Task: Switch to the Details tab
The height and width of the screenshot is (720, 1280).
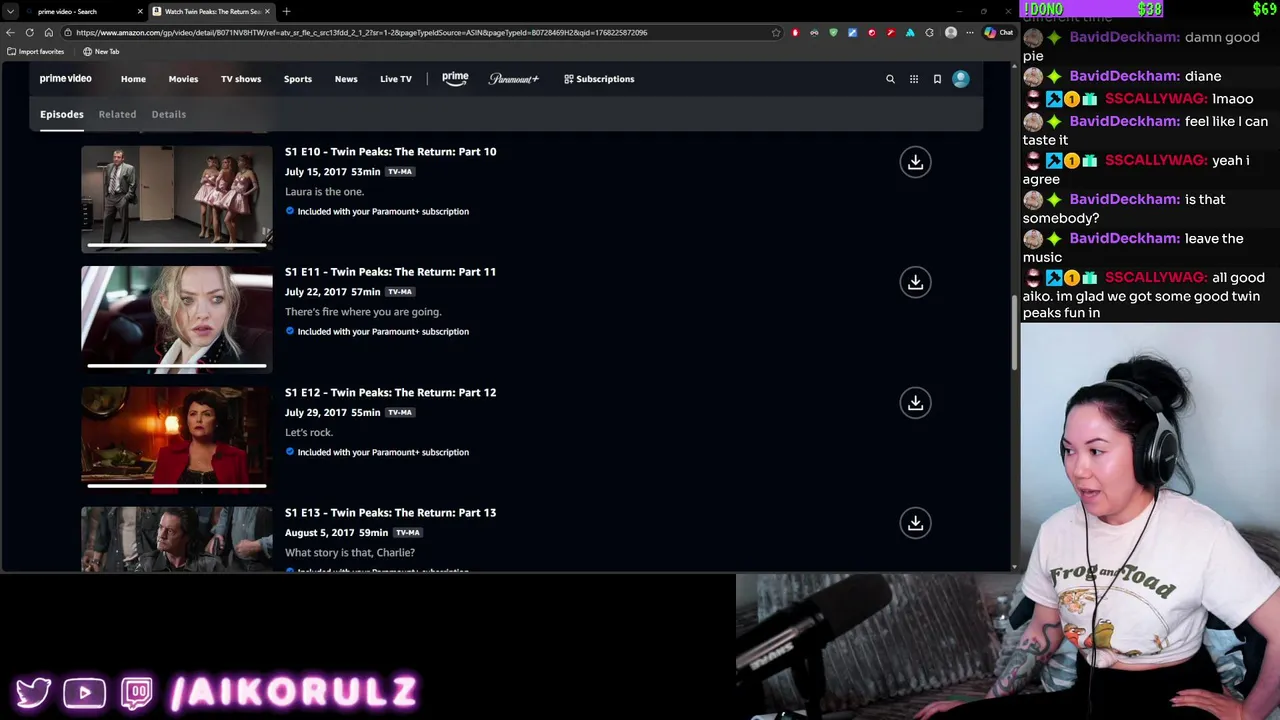Action: [x=169, y=114]
